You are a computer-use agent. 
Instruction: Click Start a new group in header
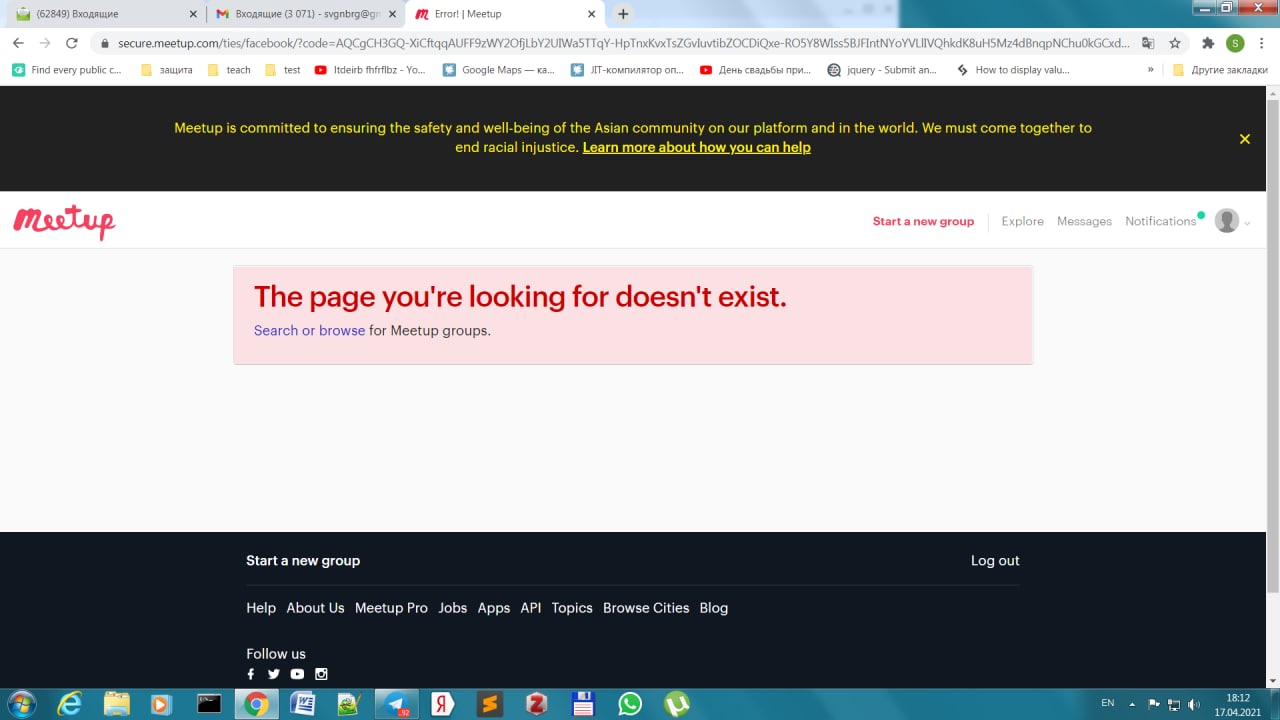[923, 221]
